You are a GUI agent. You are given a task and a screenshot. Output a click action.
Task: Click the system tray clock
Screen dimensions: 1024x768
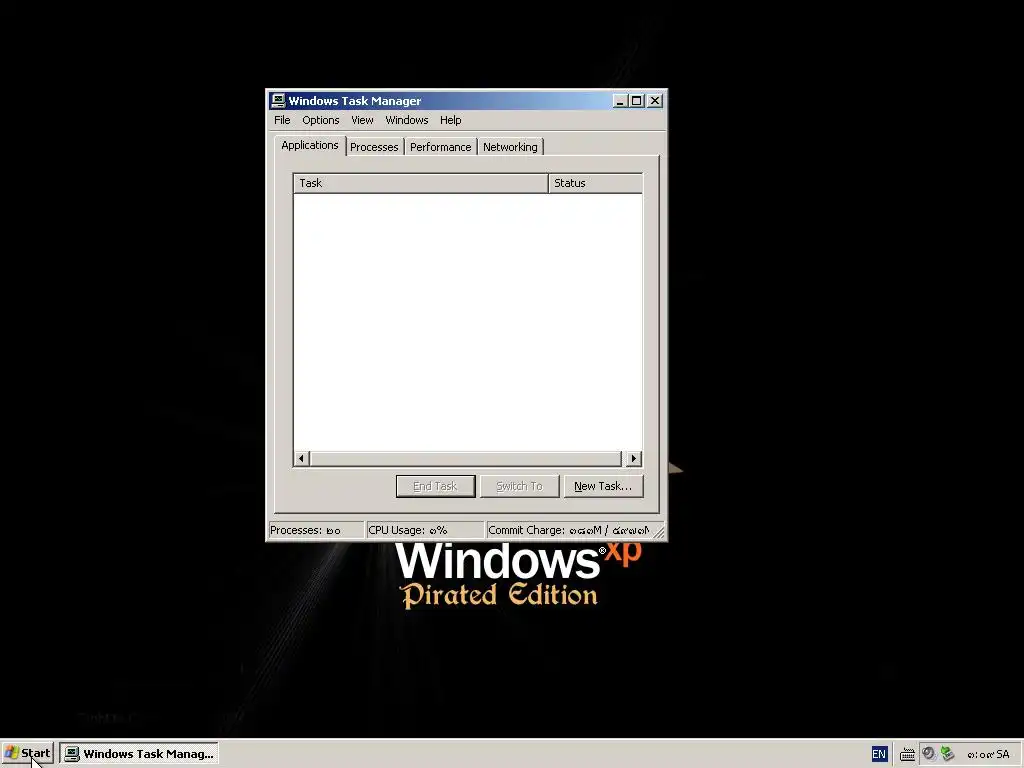(988, 754)
